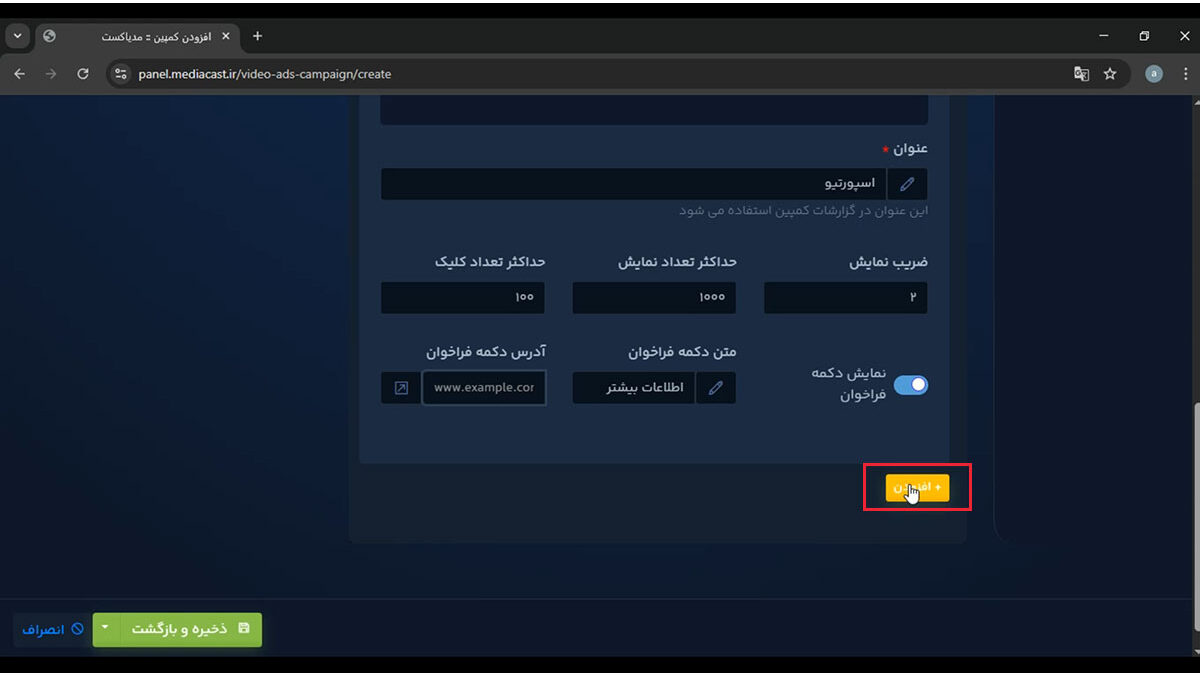This screenshot has width=1200, height=675.
Task: Reload the page
Action: pyautogui.click(x=83, y=74)
